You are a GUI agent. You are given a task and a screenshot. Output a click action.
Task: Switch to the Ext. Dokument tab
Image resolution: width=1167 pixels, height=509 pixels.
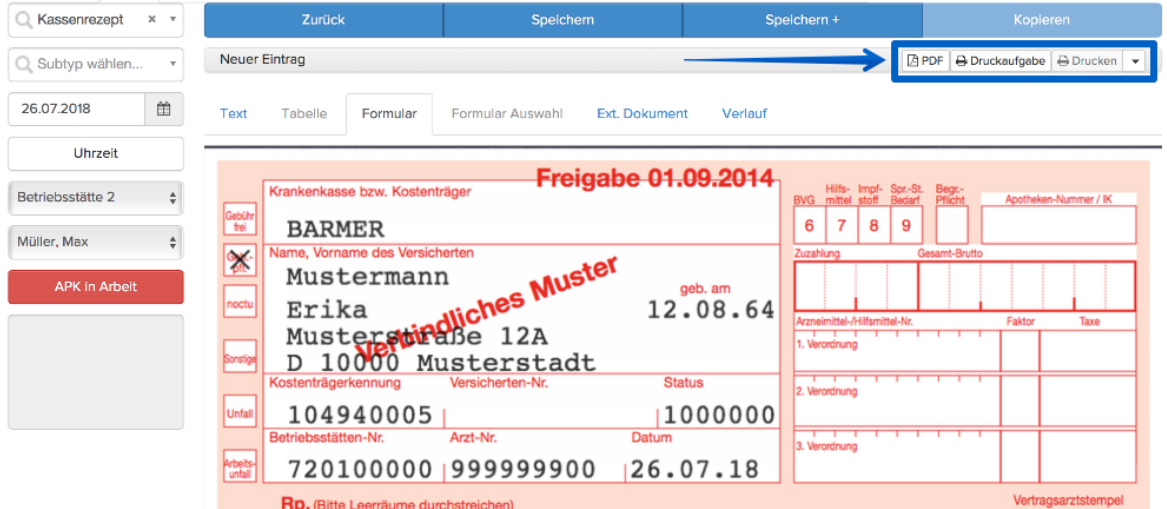642,114
